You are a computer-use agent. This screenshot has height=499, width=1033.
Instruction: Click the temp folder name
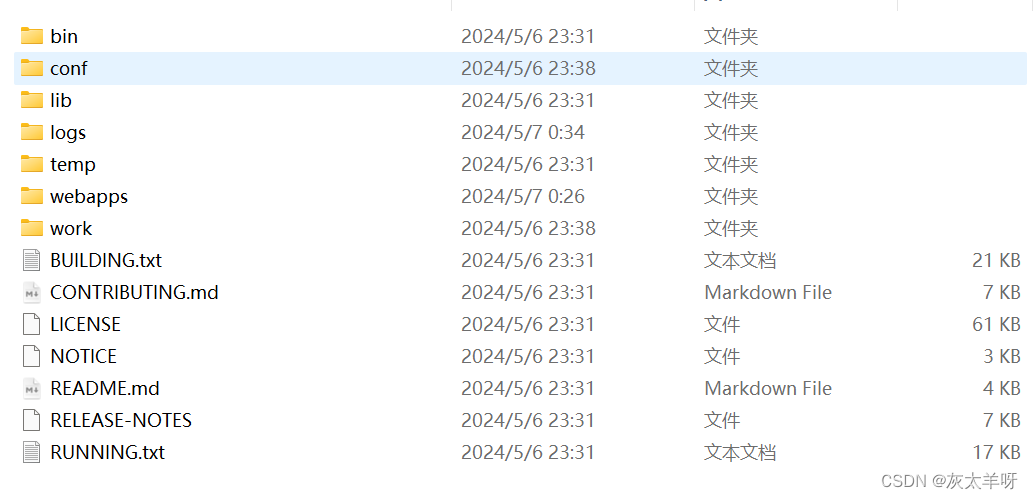click(72, 165)
